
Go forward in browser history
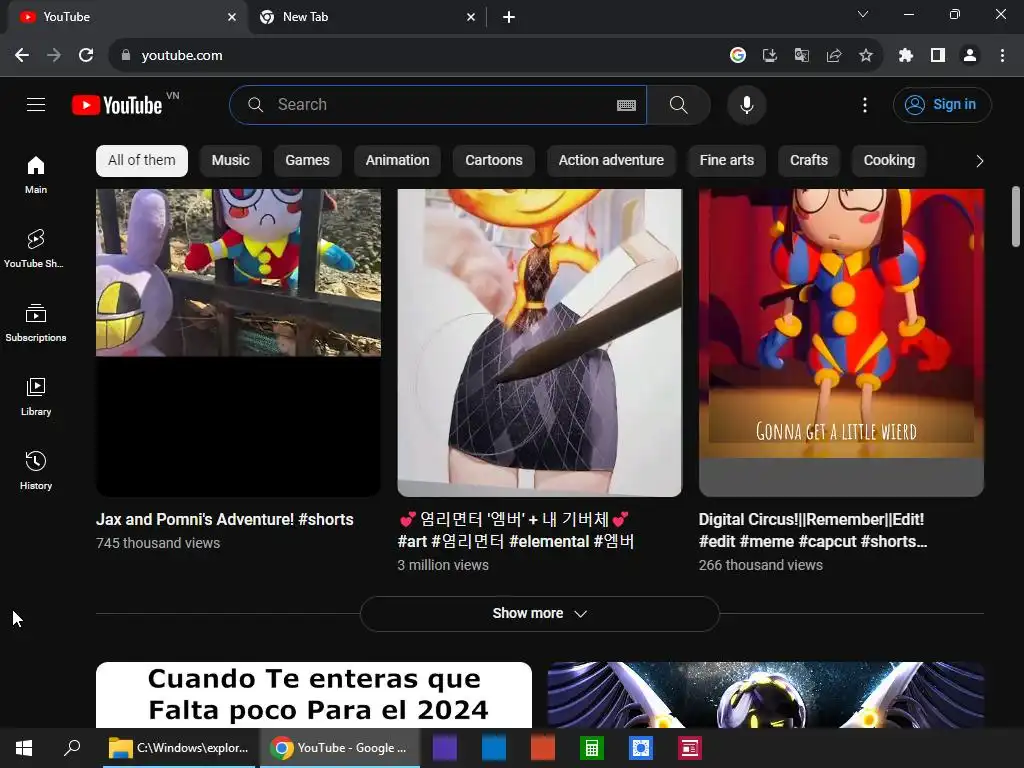coord(54,56)
